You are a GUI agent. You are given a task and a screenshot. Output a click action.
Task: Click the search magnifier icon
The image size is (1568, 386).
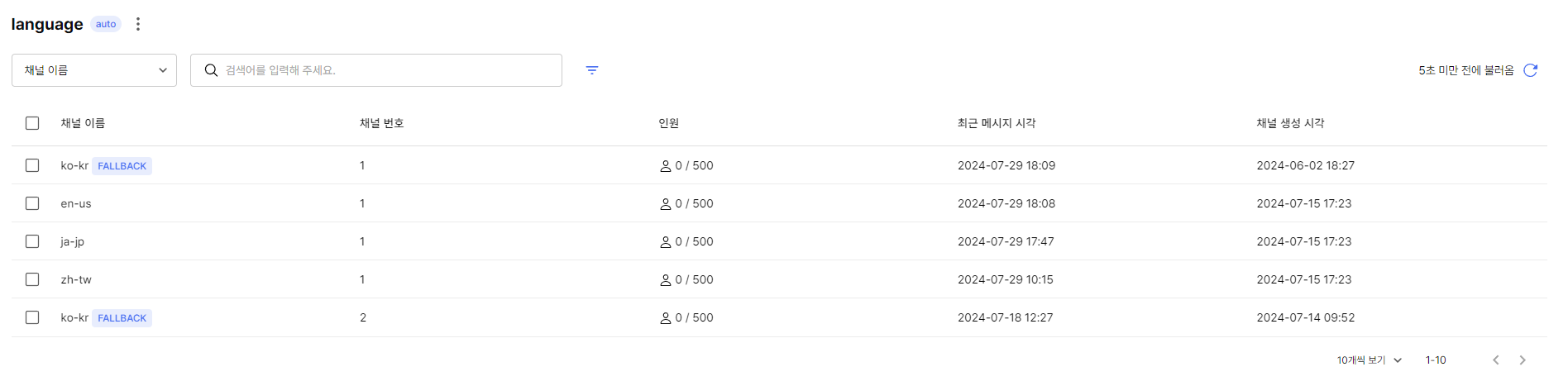coord(211,70)
